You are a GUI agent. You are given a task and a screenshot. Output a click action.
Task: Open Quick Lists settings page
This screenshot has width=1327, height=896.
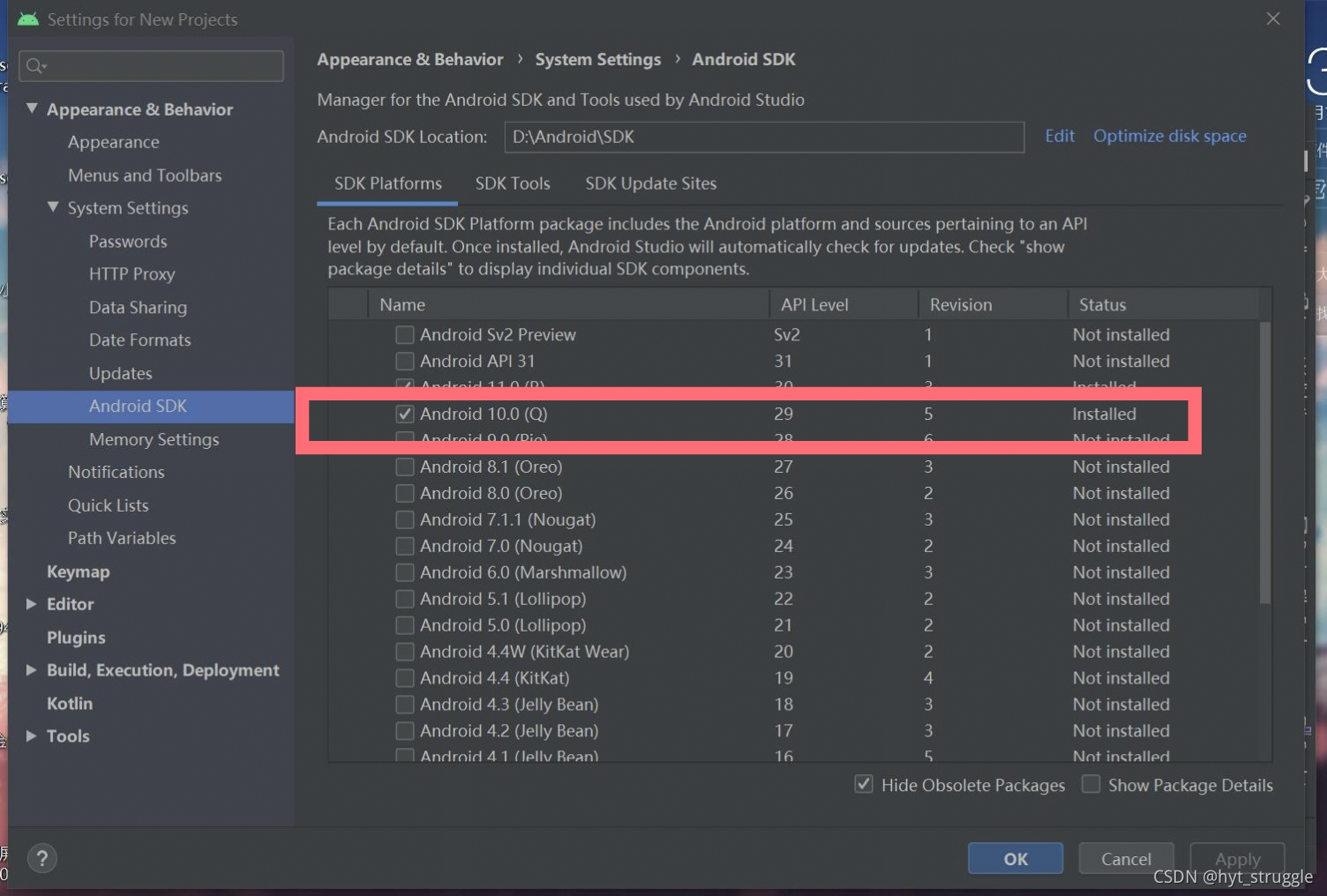tap(109, 505)
